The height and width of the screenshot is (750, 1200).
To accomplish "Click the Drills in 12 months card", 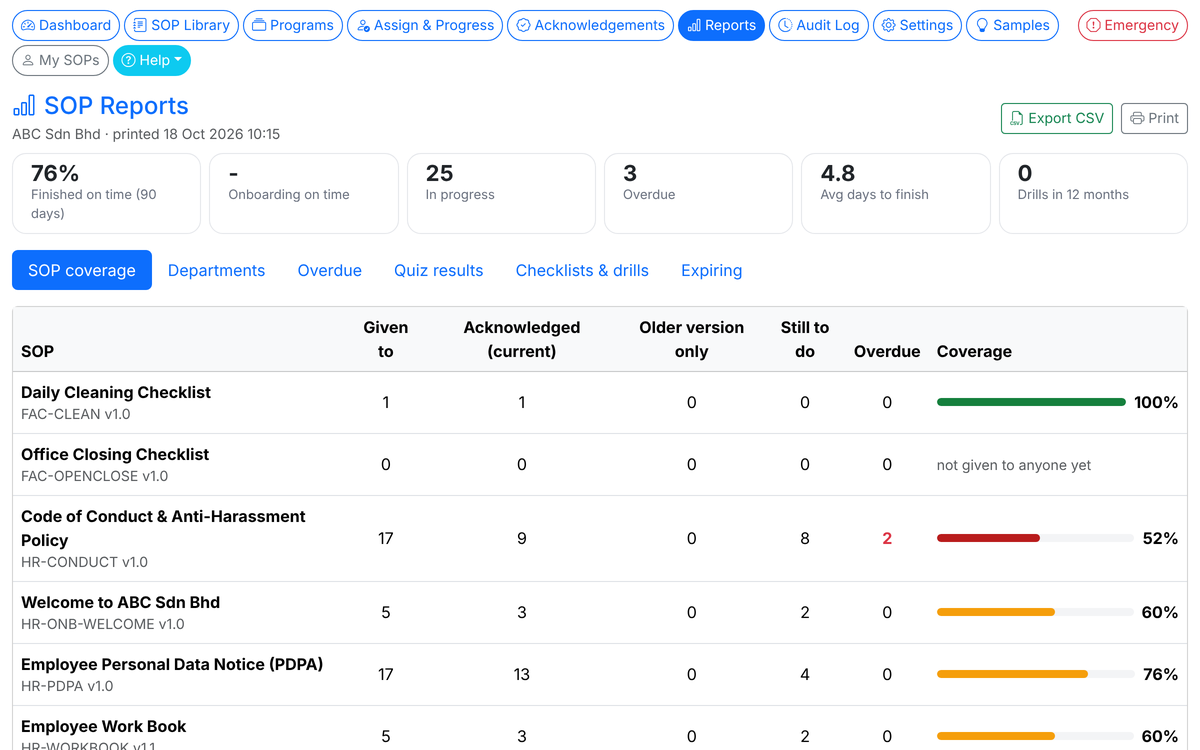I will click(1093, 193).
